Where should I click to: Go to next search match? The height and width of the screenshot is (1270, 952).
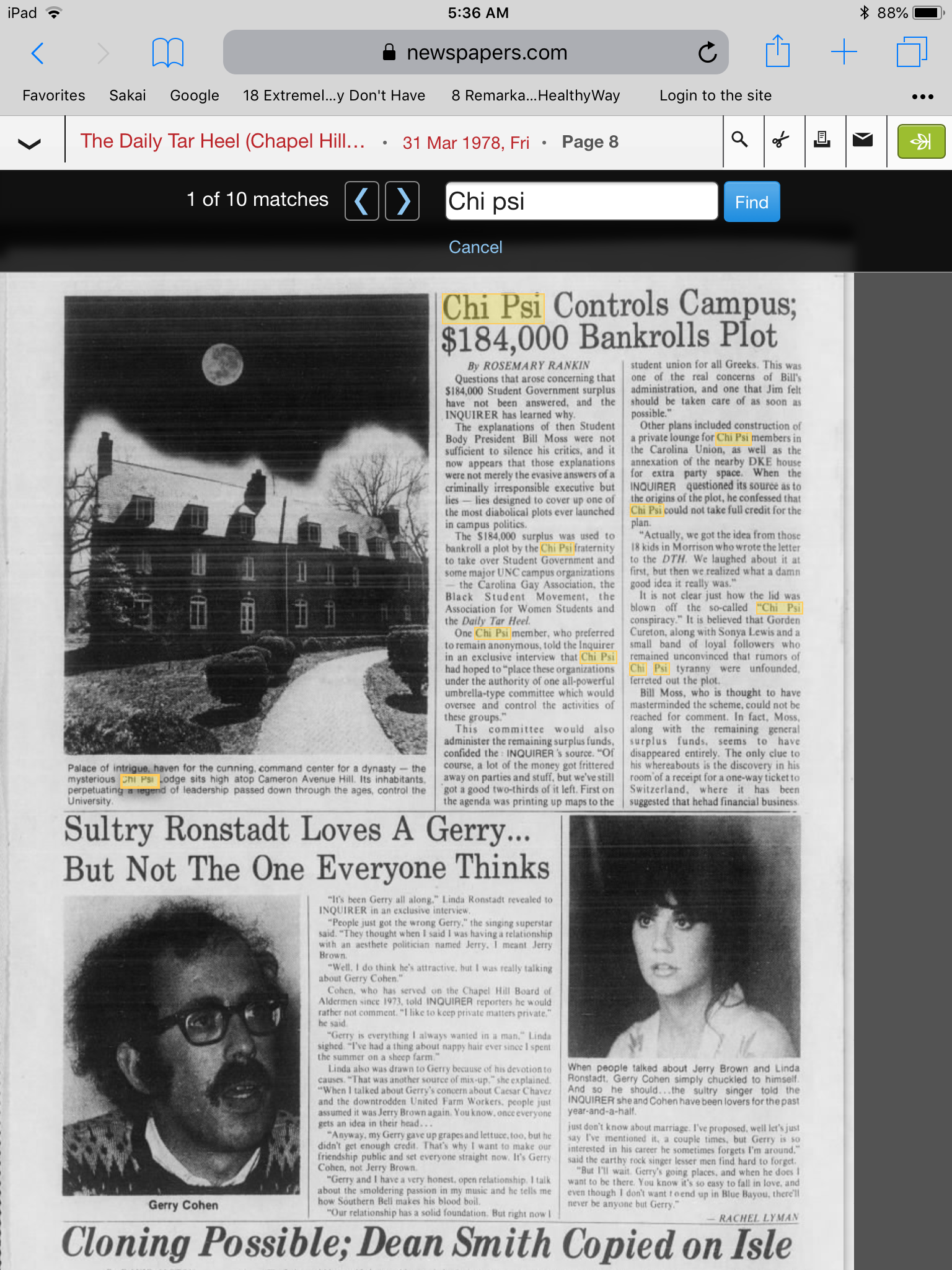[x=402, y=201]
